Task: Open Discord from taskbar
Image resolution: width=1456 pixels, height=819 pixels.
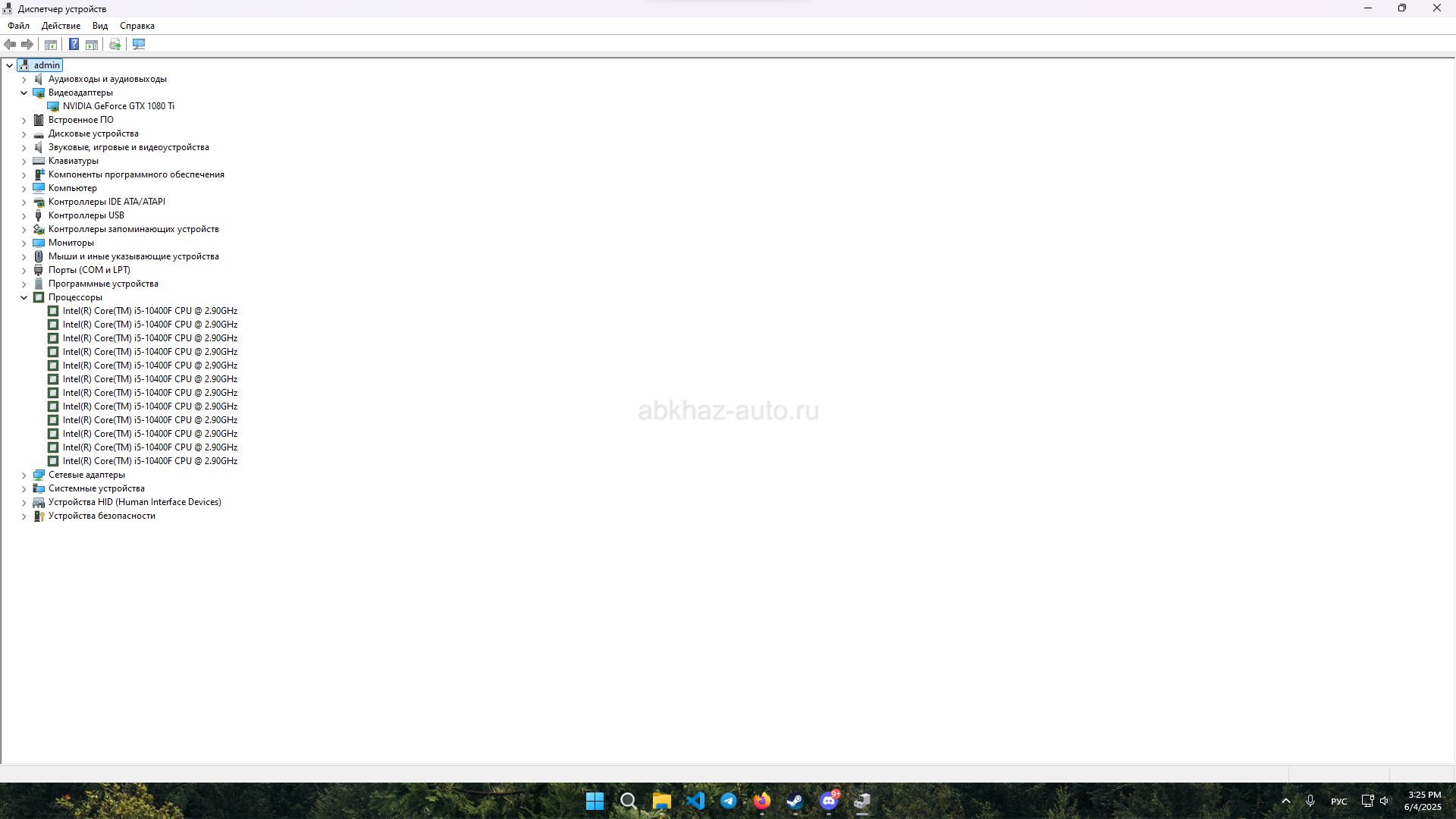Action: point(829,801)
